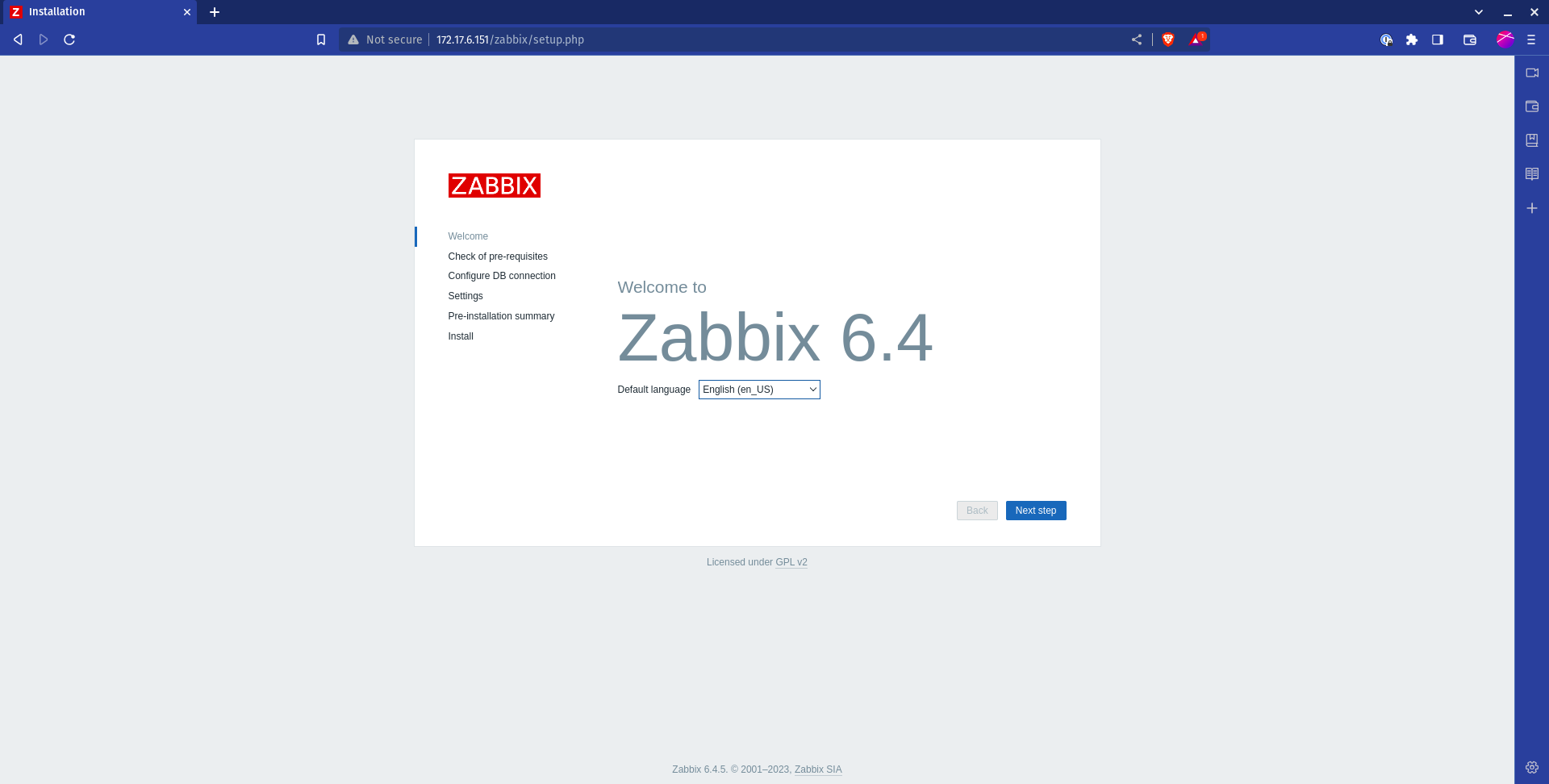Open the GPL v2 license link
1549x784 pixels.
(x=791, y=562)
